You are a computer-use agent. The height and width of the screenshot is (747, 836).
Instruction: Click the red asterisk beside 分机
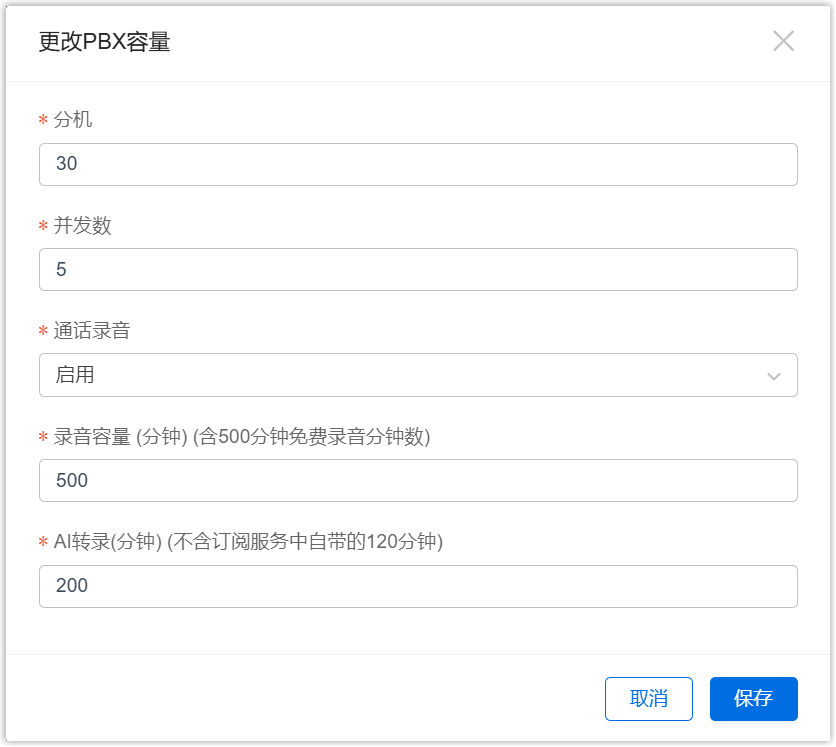[x=43, y=121]
